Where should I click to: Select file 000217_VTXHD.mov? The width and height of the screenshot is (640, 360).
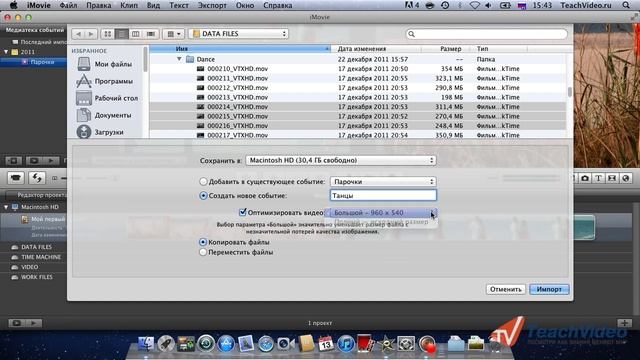238,135
